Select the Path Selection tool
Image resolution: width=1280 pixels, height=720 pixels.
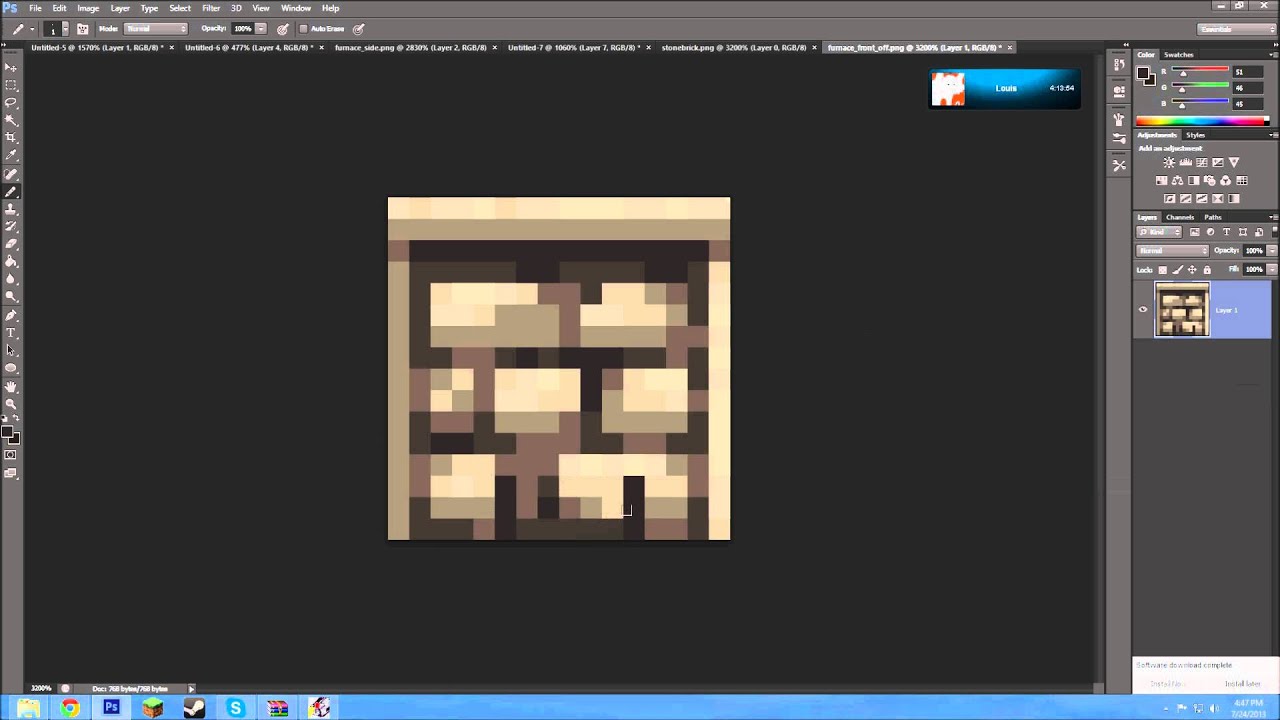pyautogui.click(x=11, y=350)
